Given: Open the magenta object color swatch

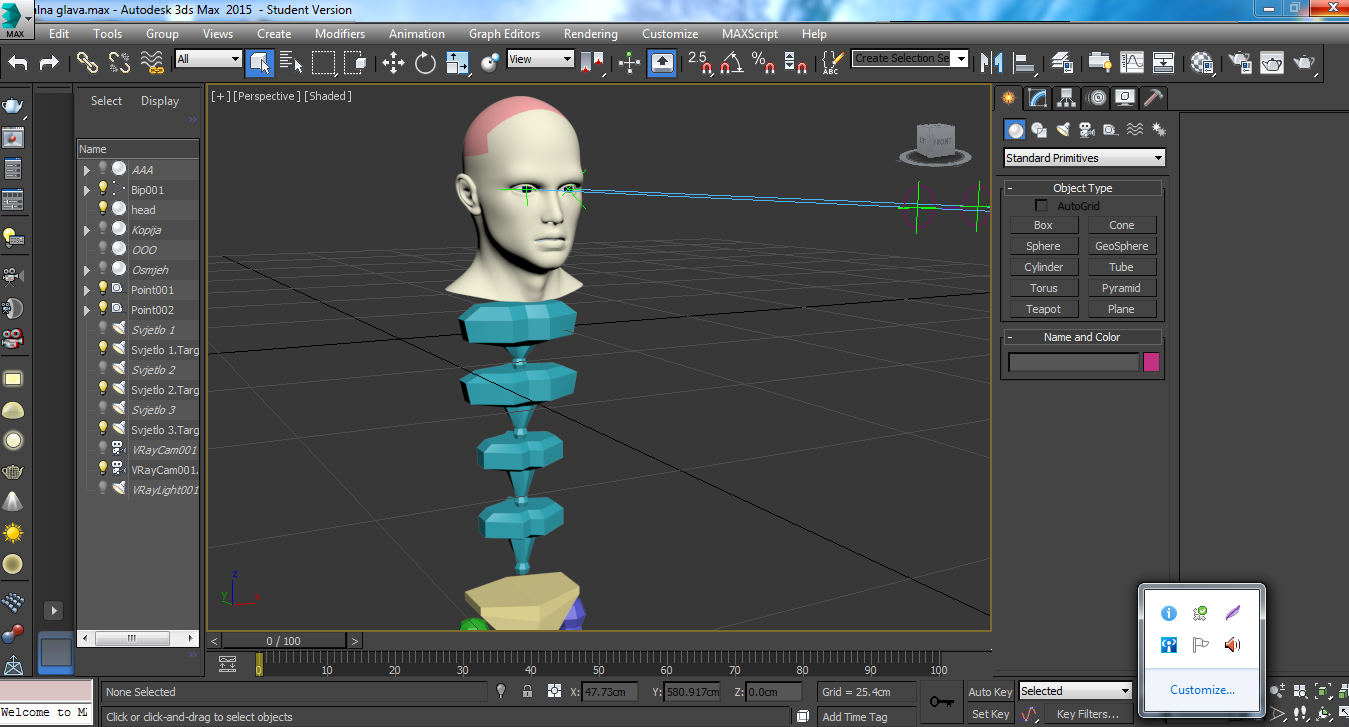Looking at the screenshot, I should [x=1151, y=362].
